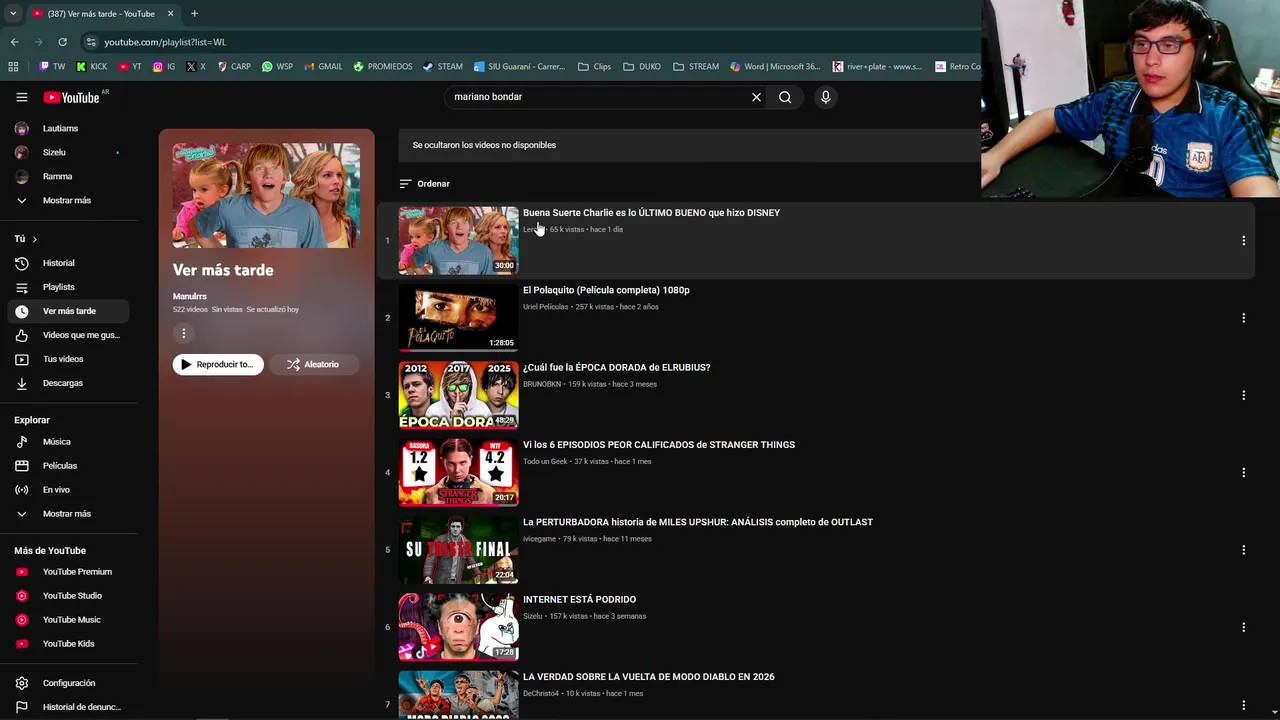Open the YouTube hamburger guide menu
This screenshot has height=720, width=1280.
tap(21, 97)
